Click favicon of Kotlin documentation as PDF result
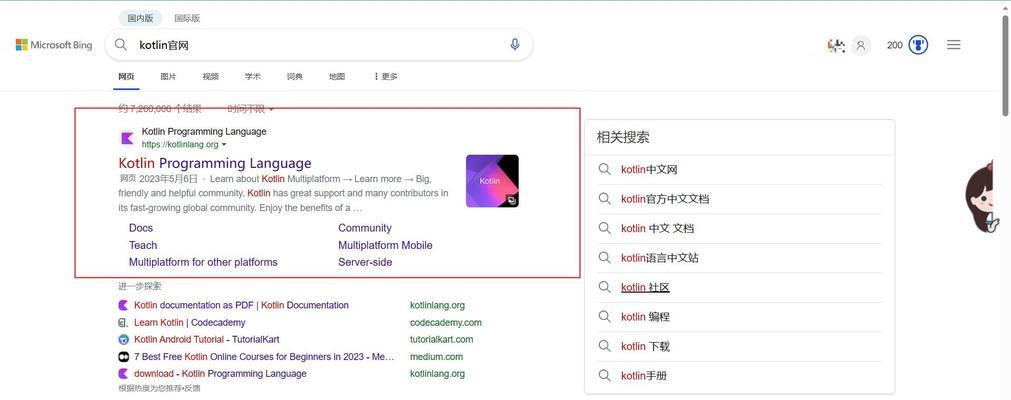This screenshot has height=400, width=1011. pos(123,305)
